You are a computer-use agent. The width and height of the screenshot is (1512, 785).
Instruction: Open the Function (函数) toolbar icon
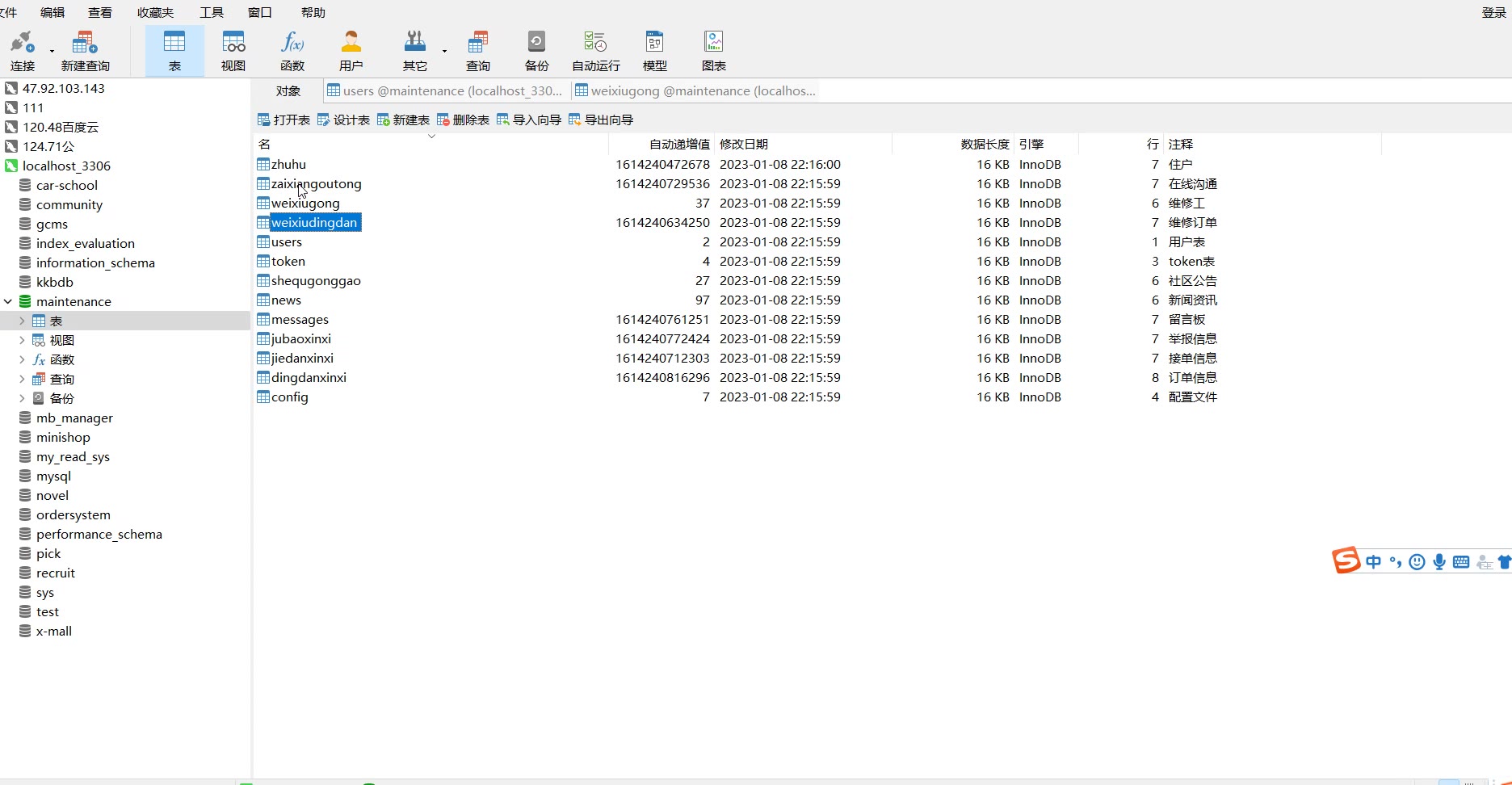point(292,51)
